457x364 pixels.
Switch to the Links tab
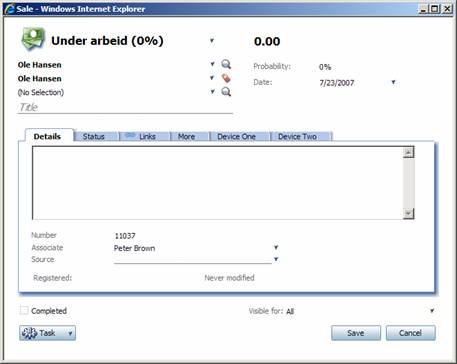click(144, 136)
